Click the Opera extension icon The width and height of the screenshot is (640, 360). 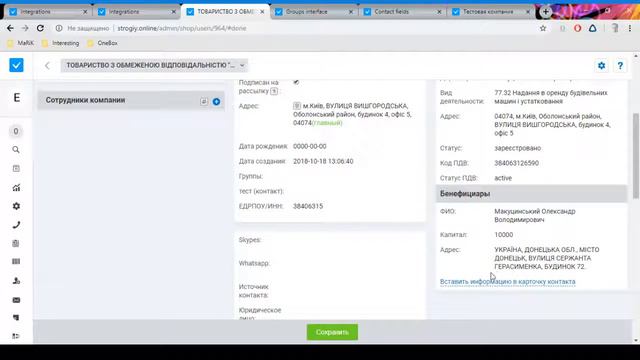[x=577, y=28]
